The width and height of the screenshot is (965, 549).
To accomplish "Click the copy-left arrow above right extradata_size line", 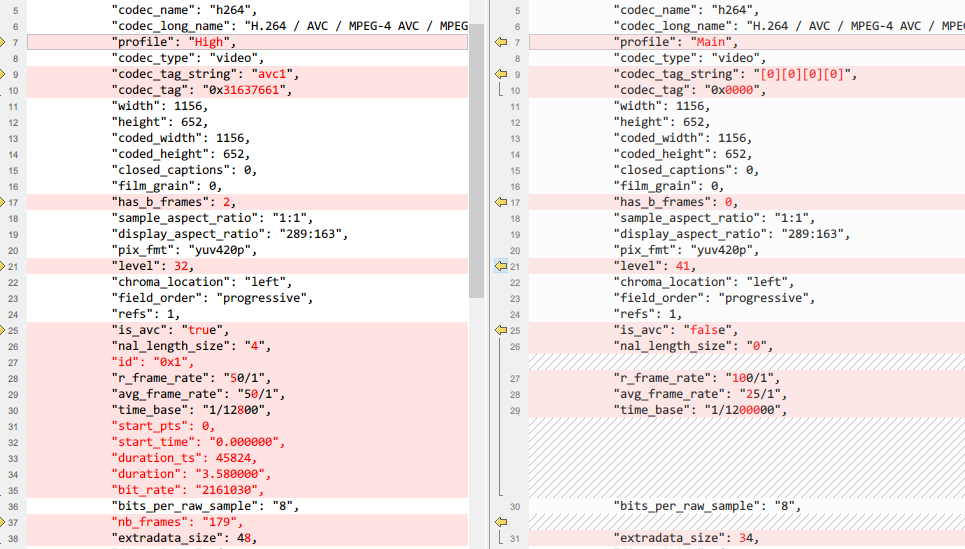I will tap(501, 522).
